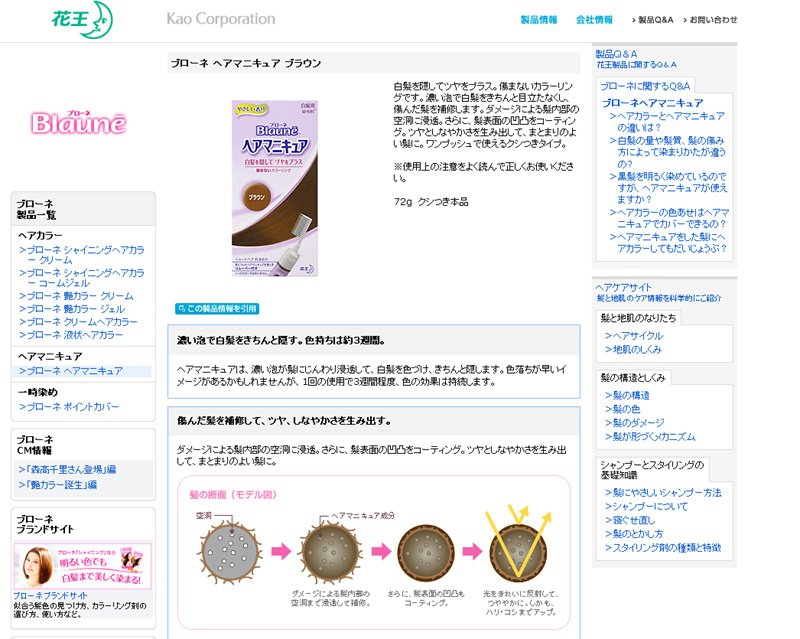The height and width of the screenshot is (639, 800).
Task: Open 製品Q&A link in the header
Action: click(653, 20)
